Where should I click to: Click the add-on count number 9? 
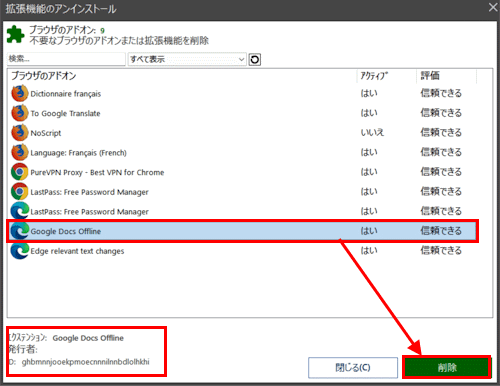point(102,31)
